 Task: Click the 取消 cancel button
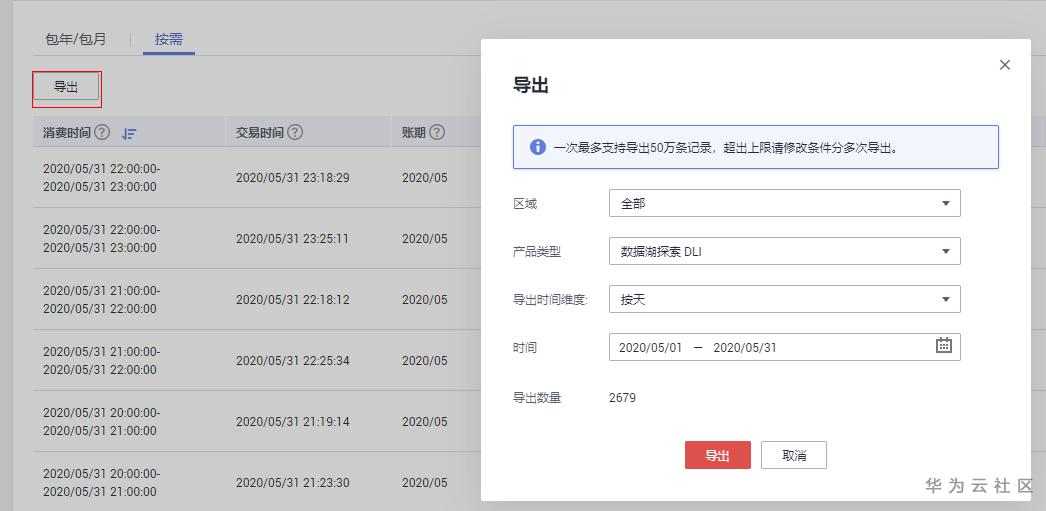793,455
